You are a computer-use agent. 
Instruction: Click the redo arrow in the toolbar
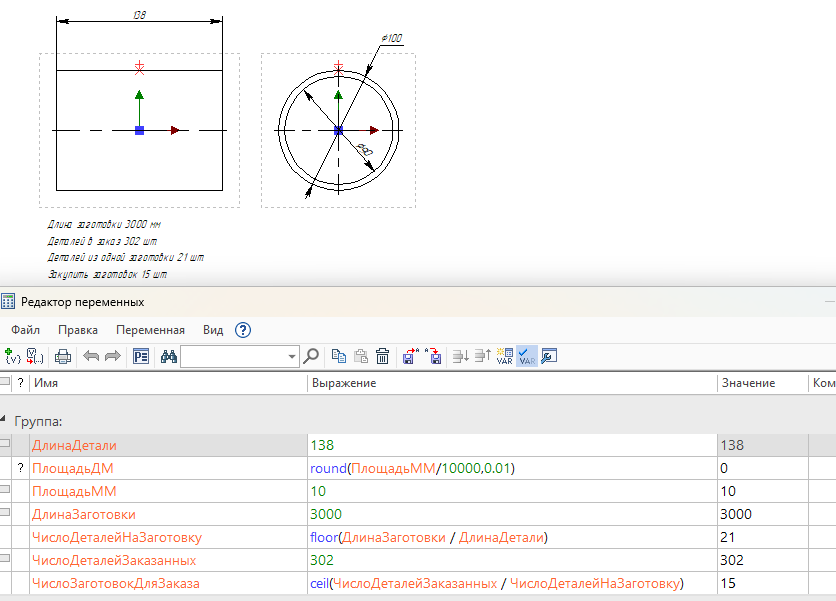(112, 355)
